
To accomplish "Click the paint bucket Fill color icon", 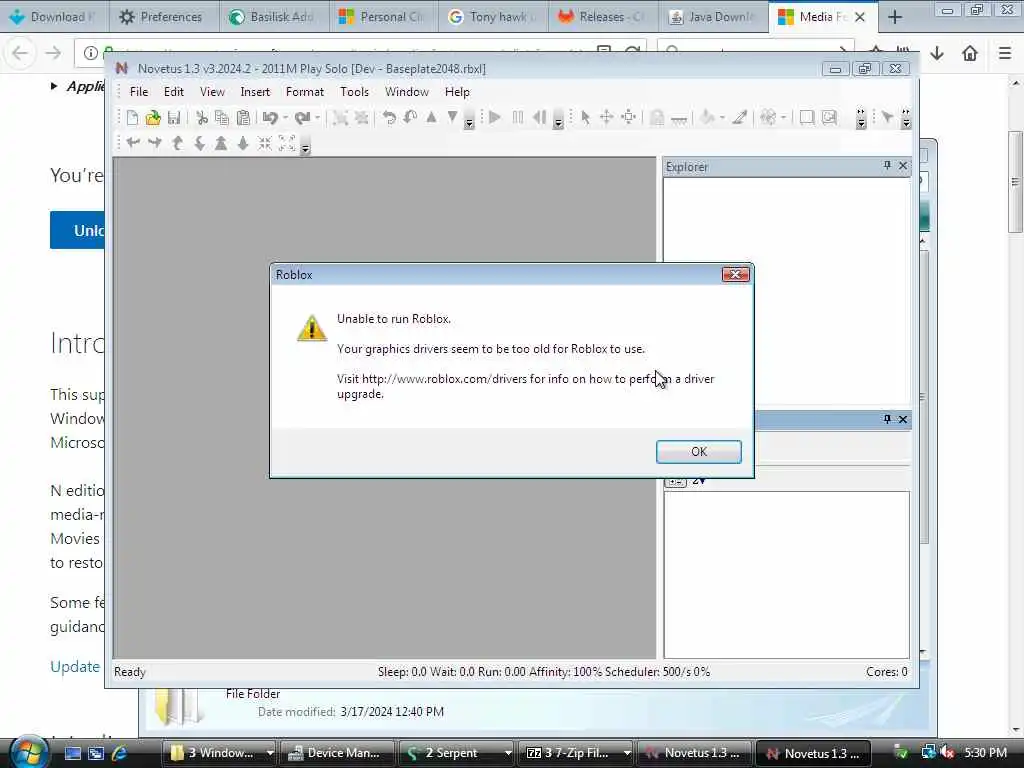I will tap(707, 118).
